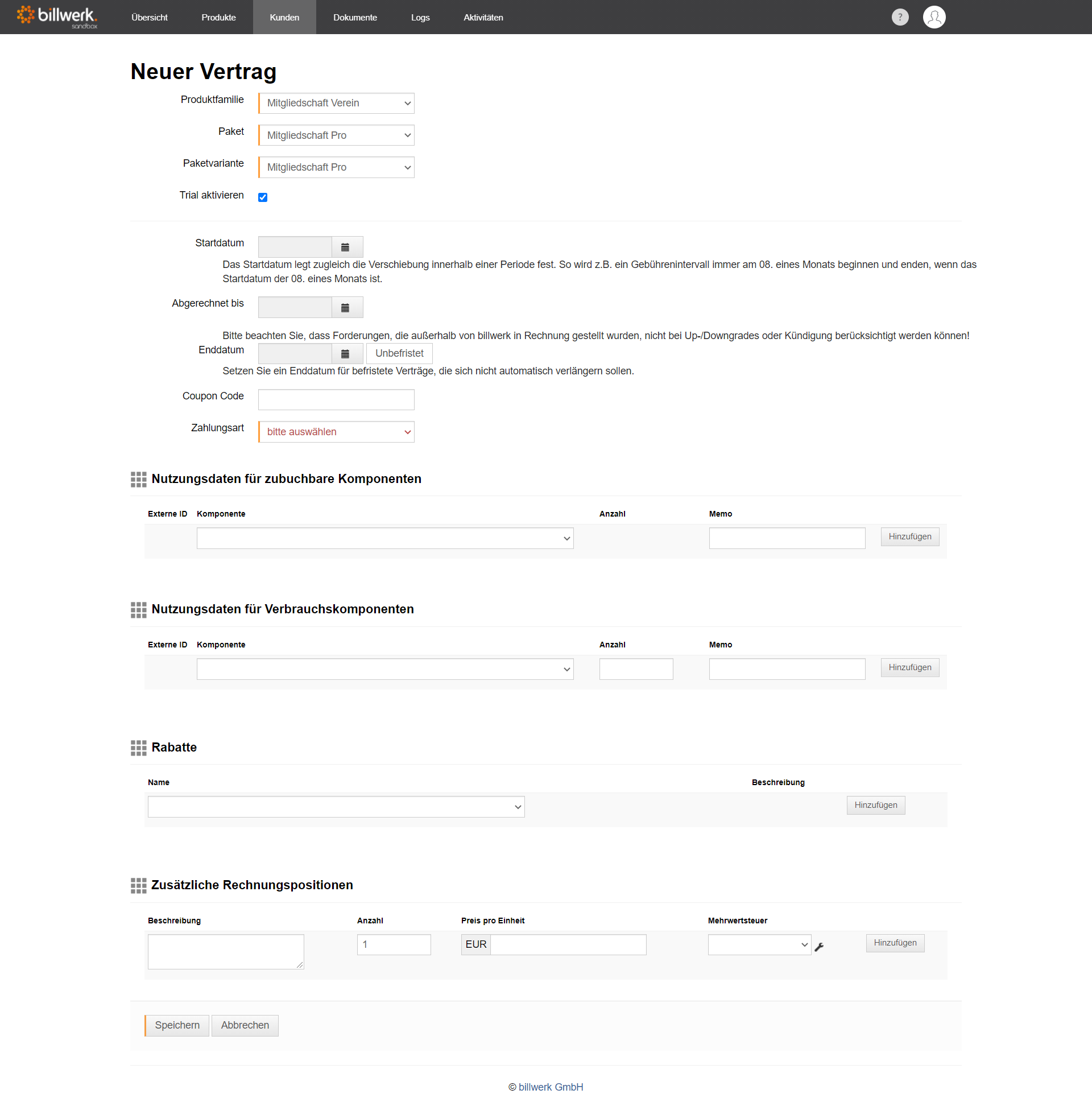Click Hinzufügen in Rabatte section
This screenshot has height=1102, width=1092.
[x=876, y=805]
